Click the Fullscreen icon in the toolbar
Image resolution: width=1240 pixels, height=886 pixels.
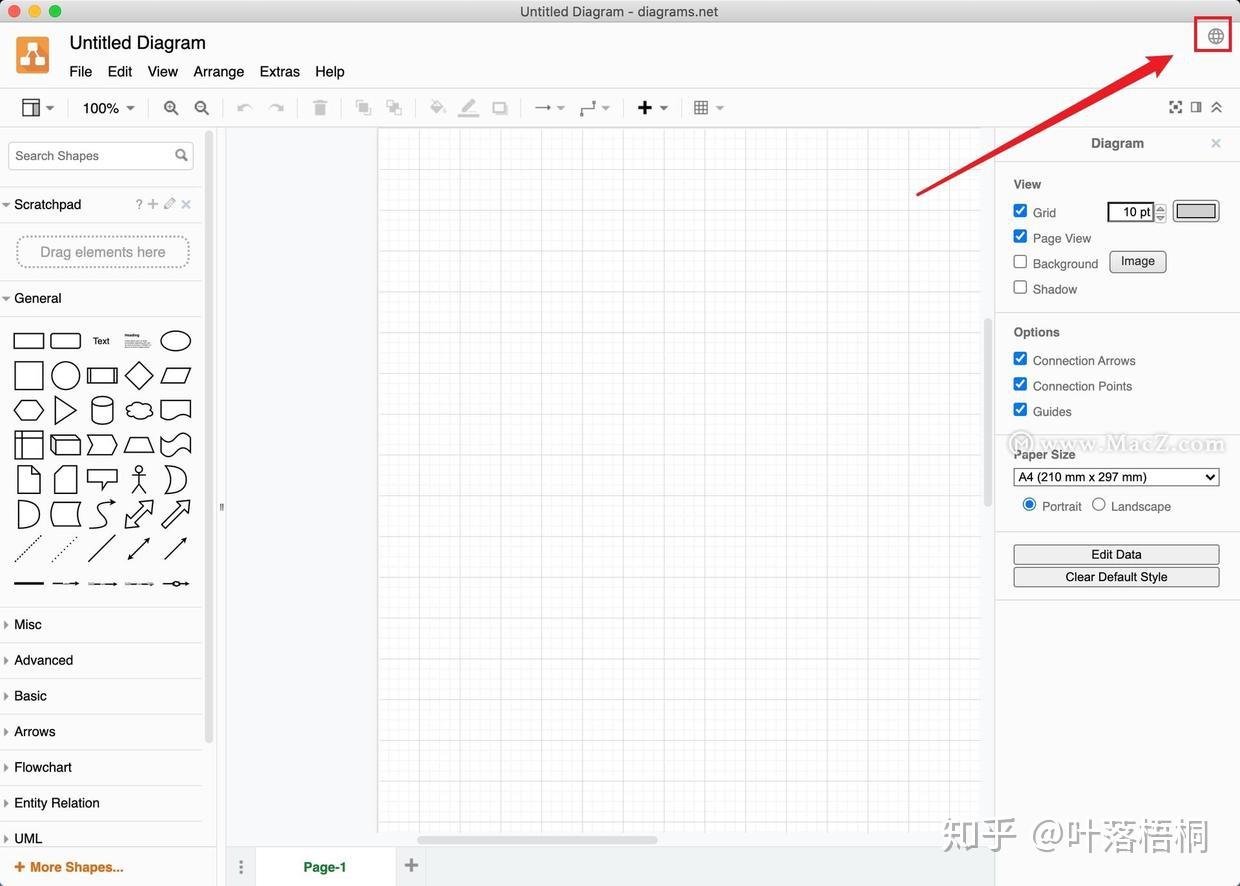[1175, 107]
